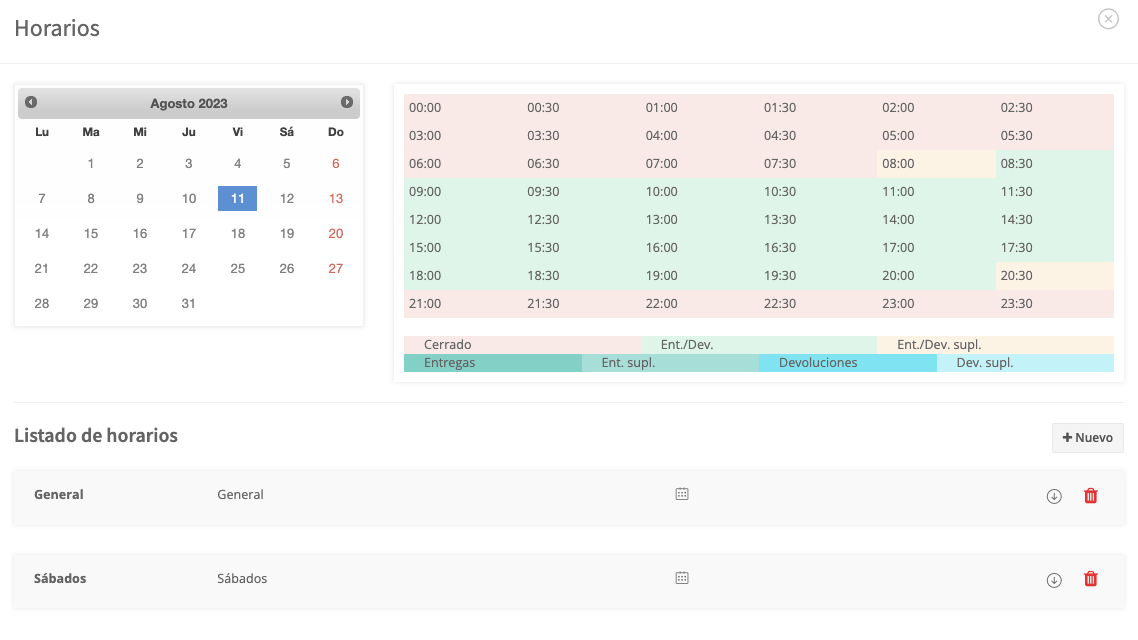Screen dimensions: 1138x640
Task: Open calendar icon in Sábados row
Action: (x=681, y=578)
